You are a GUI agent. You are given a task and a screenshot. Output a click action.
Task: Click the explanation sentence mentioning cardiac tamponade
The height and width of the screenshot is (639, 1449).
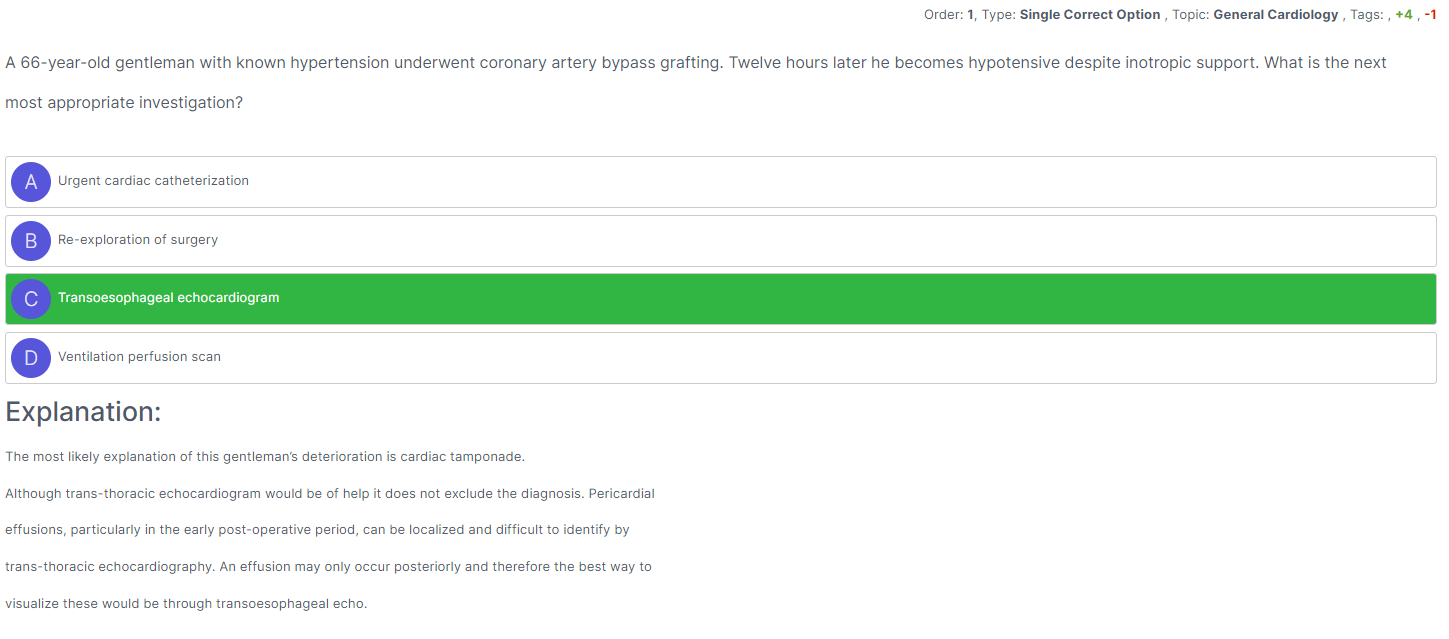pos(265,457)
